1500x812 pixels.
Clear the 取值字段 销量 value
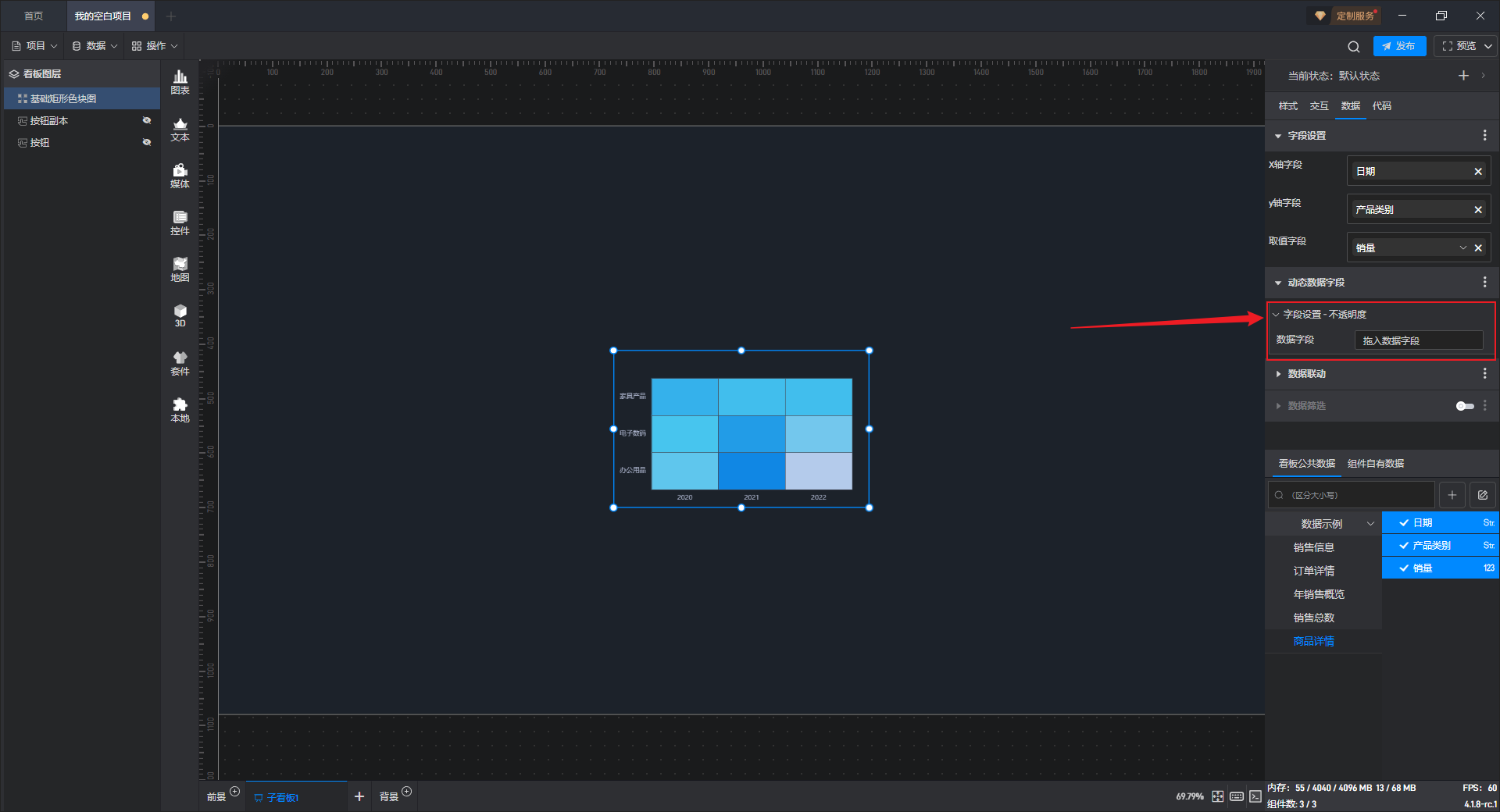(x=1478, y=248)
